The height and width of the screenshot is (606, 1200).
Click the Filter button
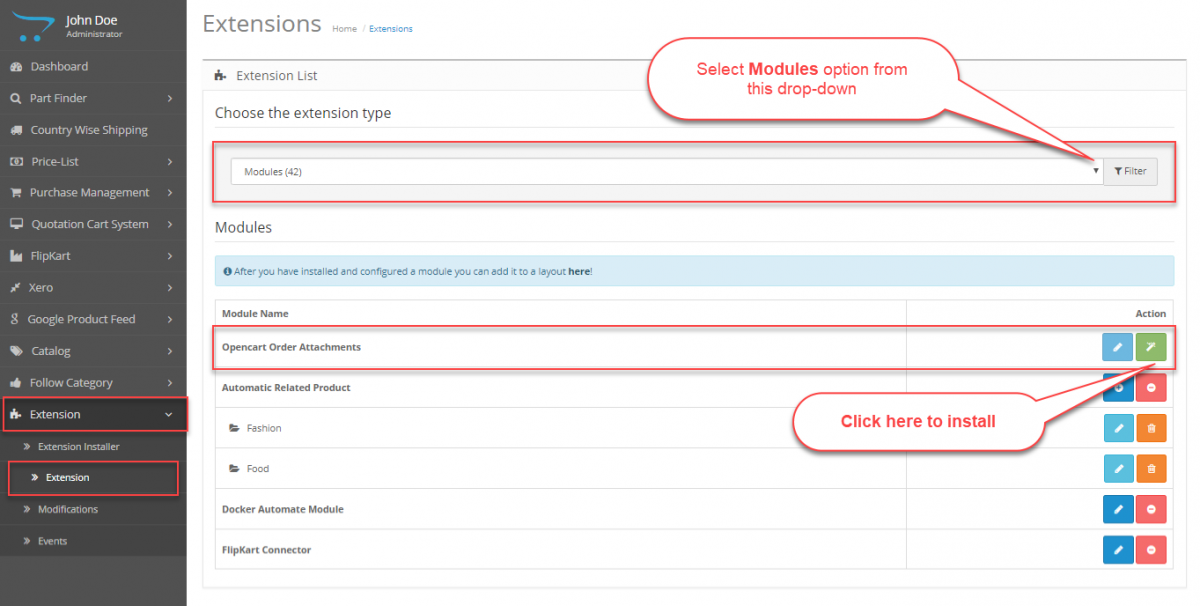pos(1130,170)
